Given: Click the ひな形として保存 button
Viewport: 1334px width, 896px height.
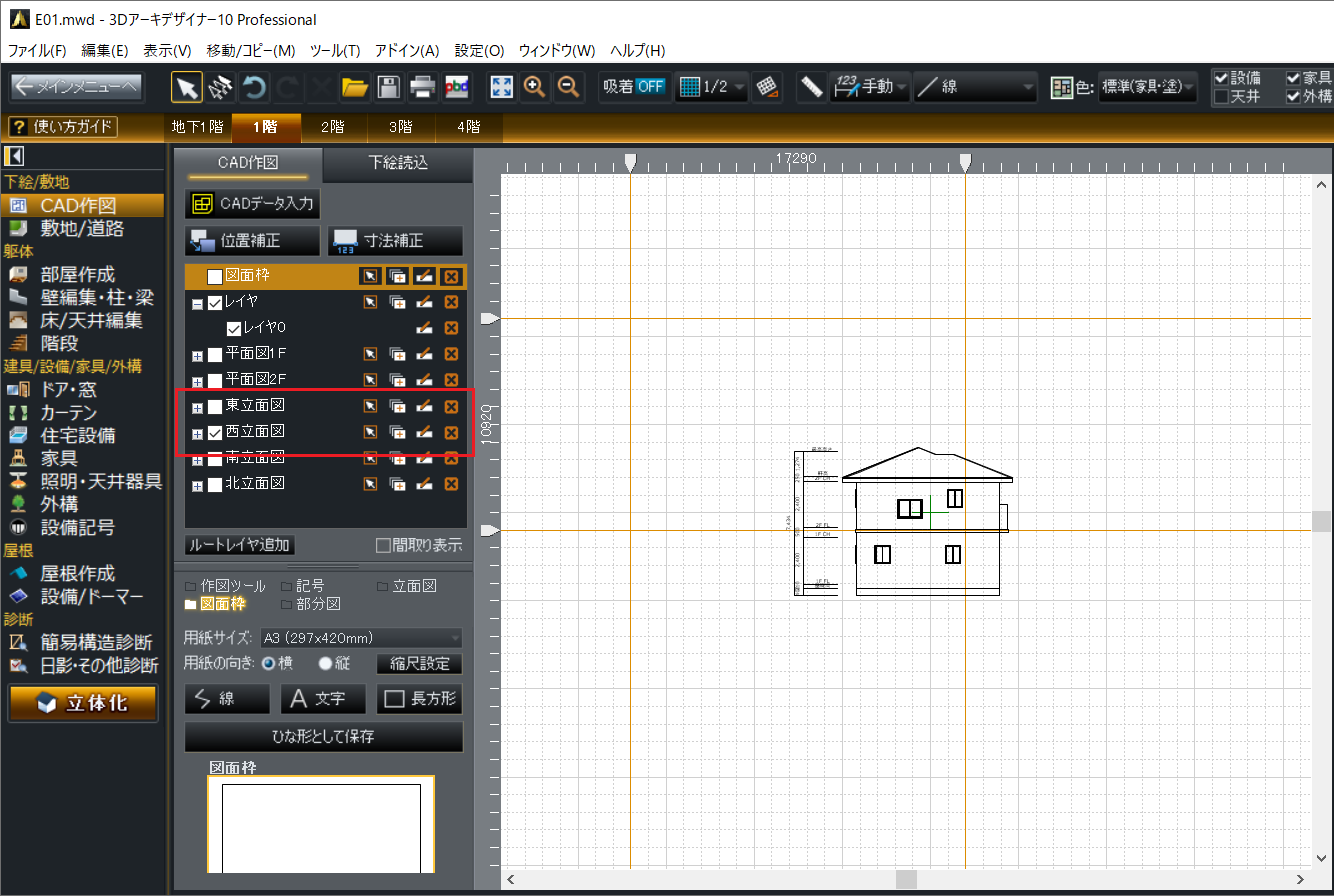Looking at the screenshot, I should (x=324, y=737).
